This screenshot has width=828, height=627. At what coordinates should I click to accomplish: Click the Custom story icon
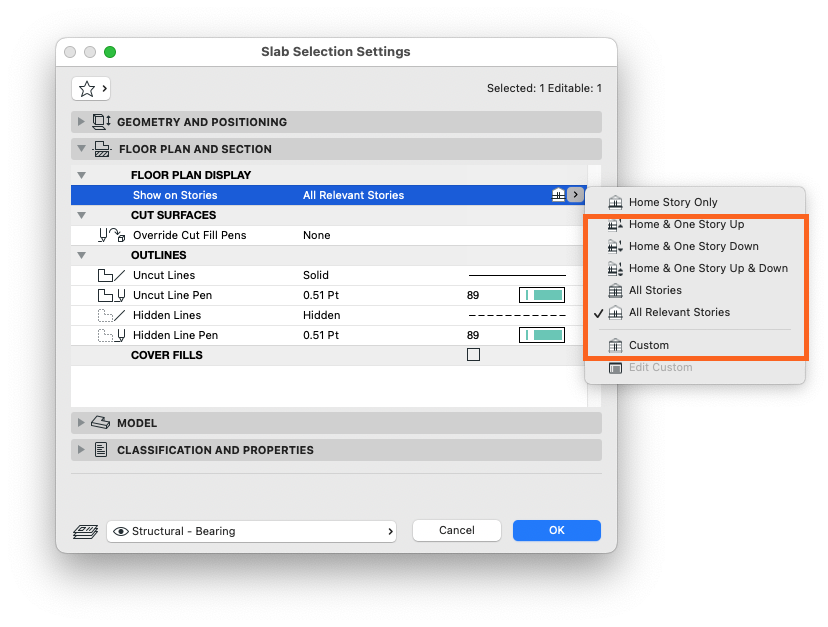point(615,345)
